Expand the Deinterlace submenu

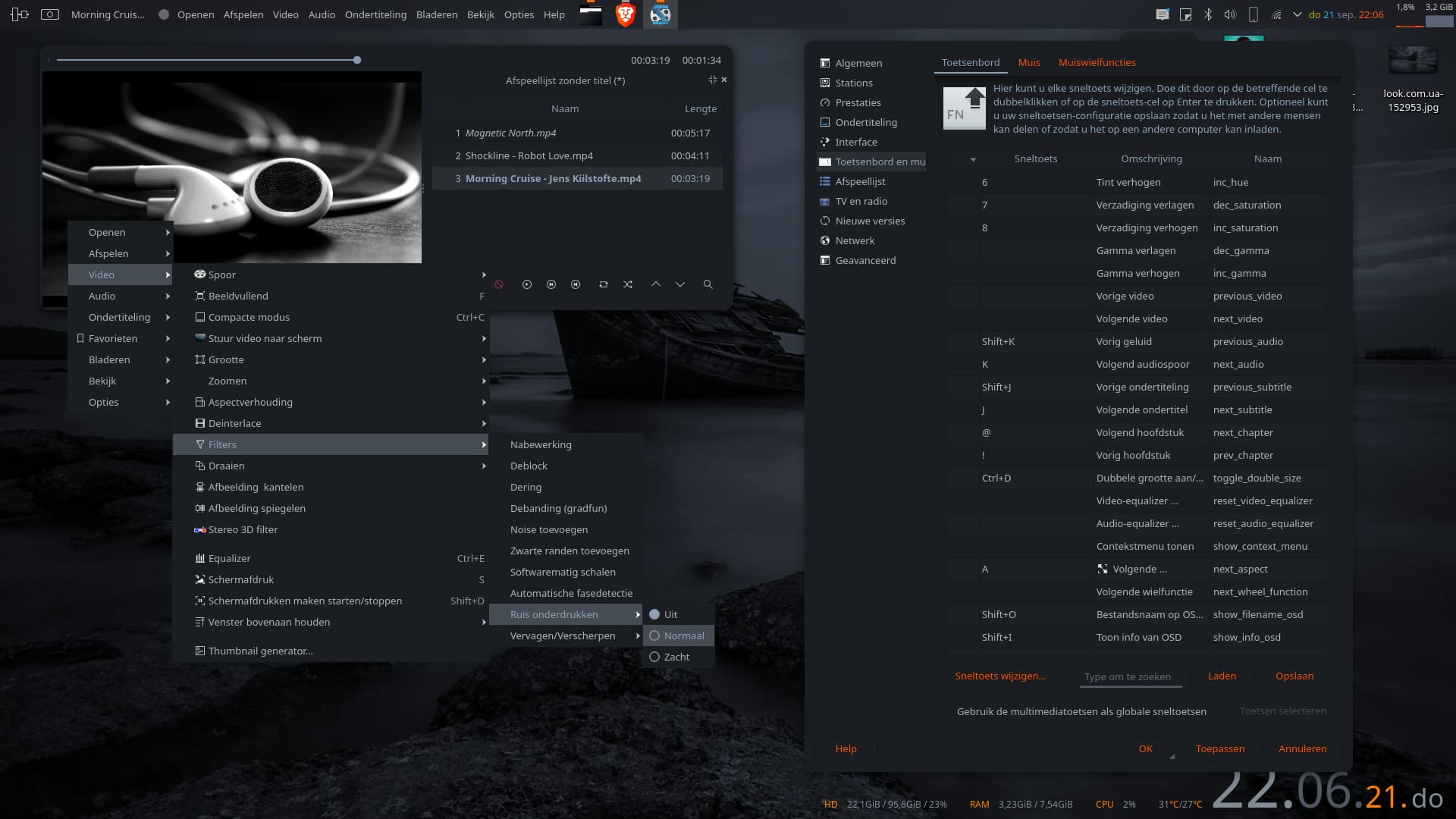click(x=236, y=423)
